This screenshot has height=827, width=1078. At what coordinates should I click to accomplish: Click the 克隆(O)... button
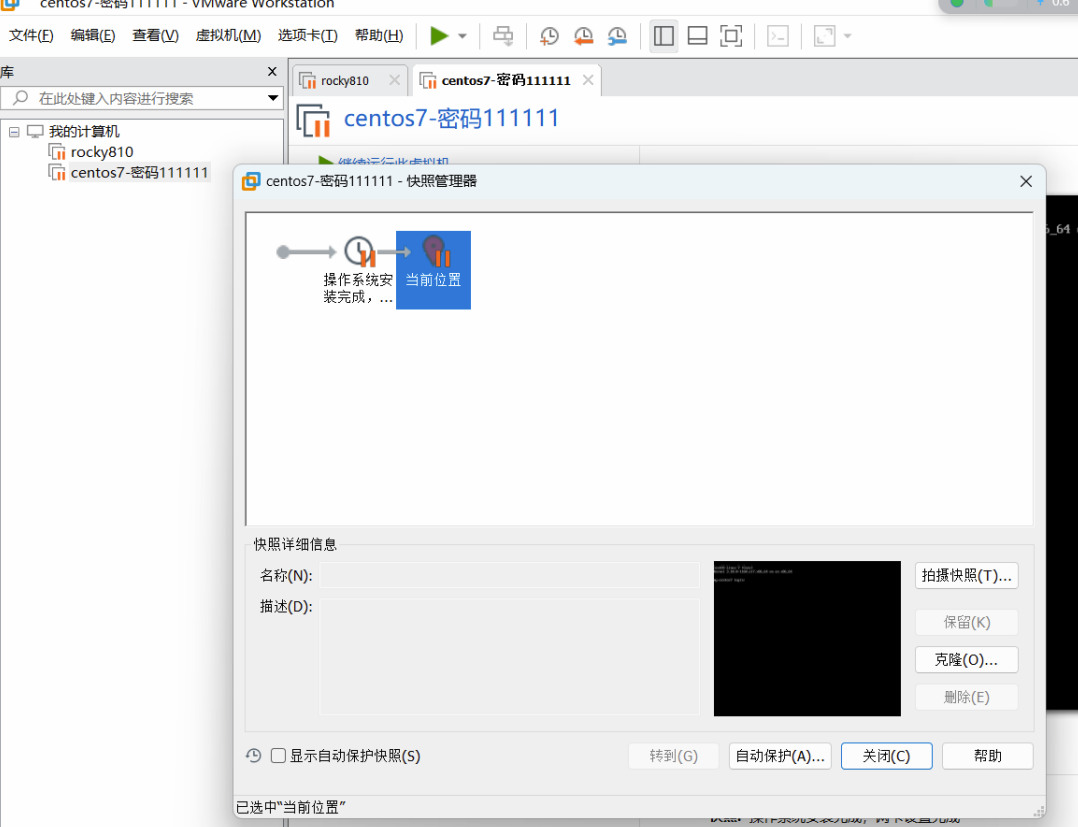(967, 660)
